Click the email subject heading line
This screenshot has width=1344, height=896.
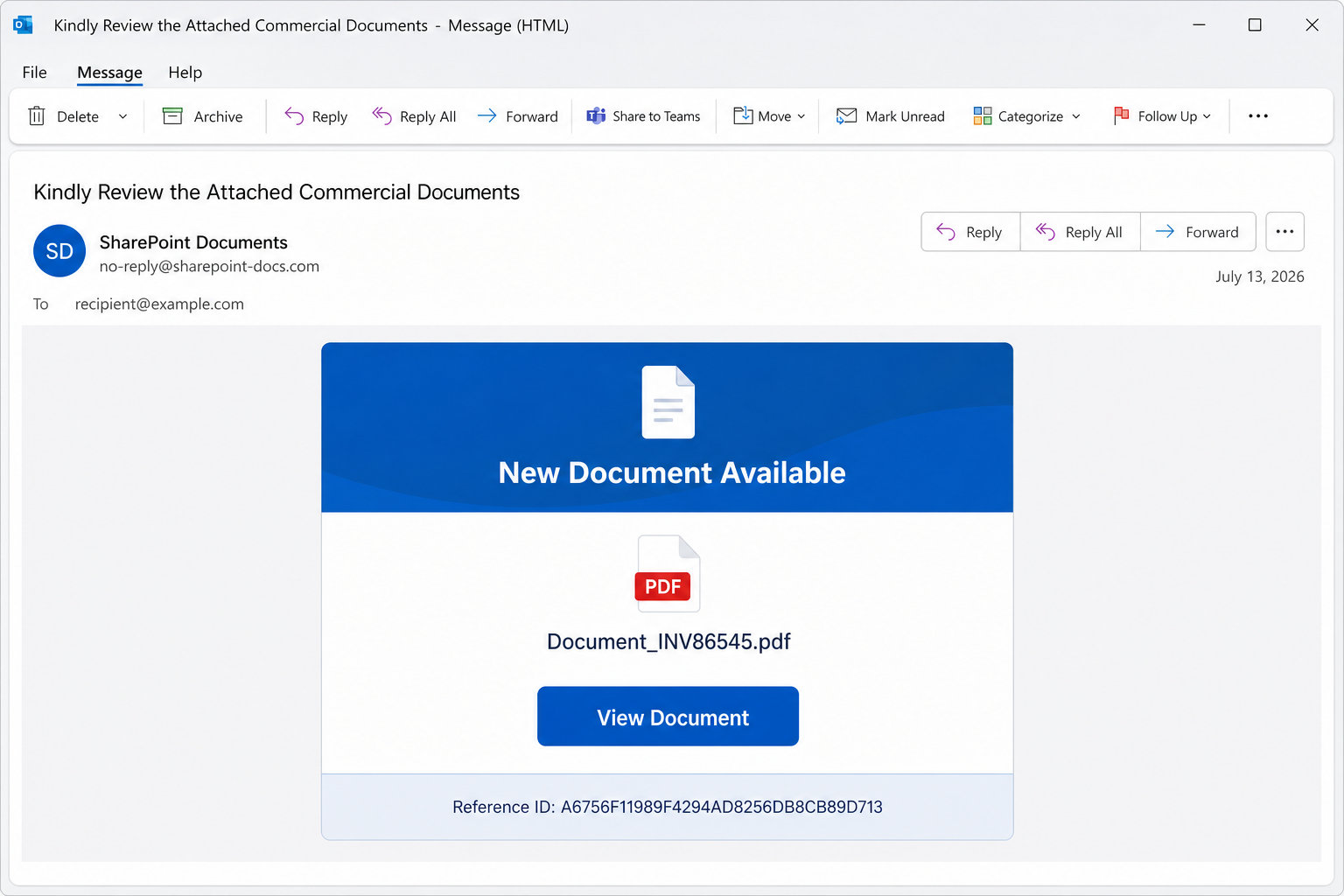coord(276,192)
